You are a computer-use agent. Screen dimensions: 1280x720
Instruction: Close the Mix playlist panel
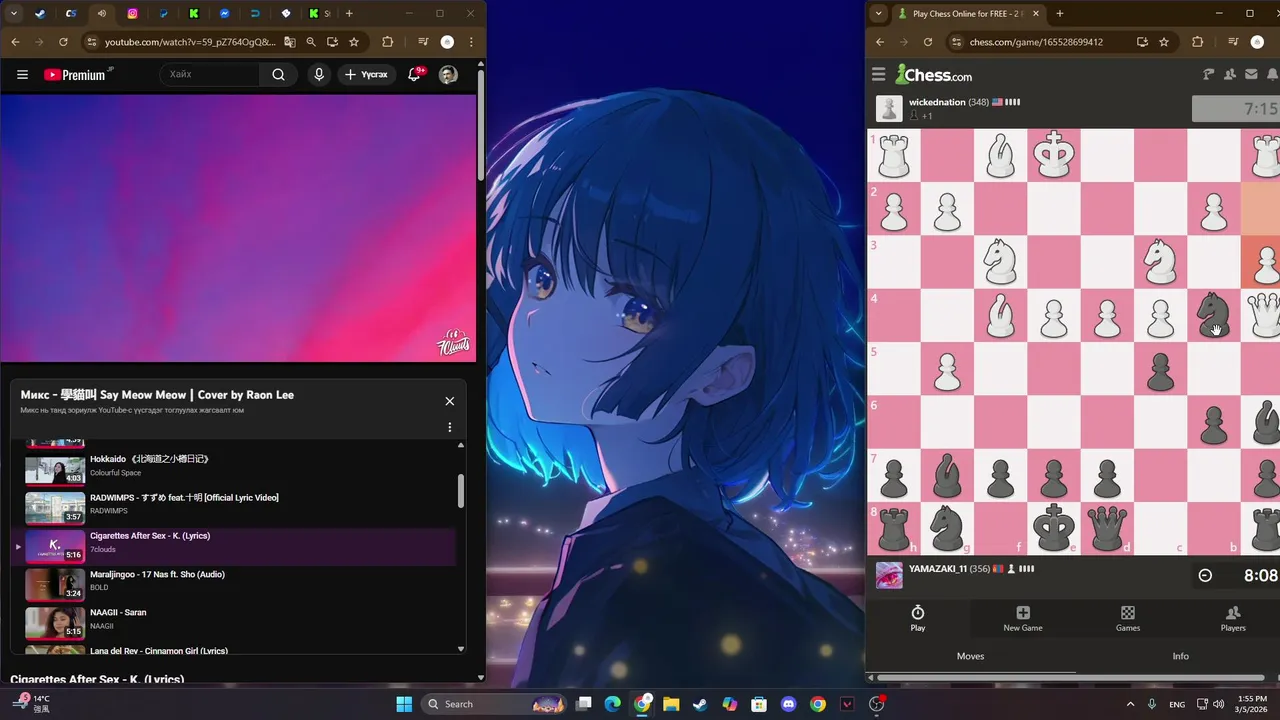click(x=449, y=401)
